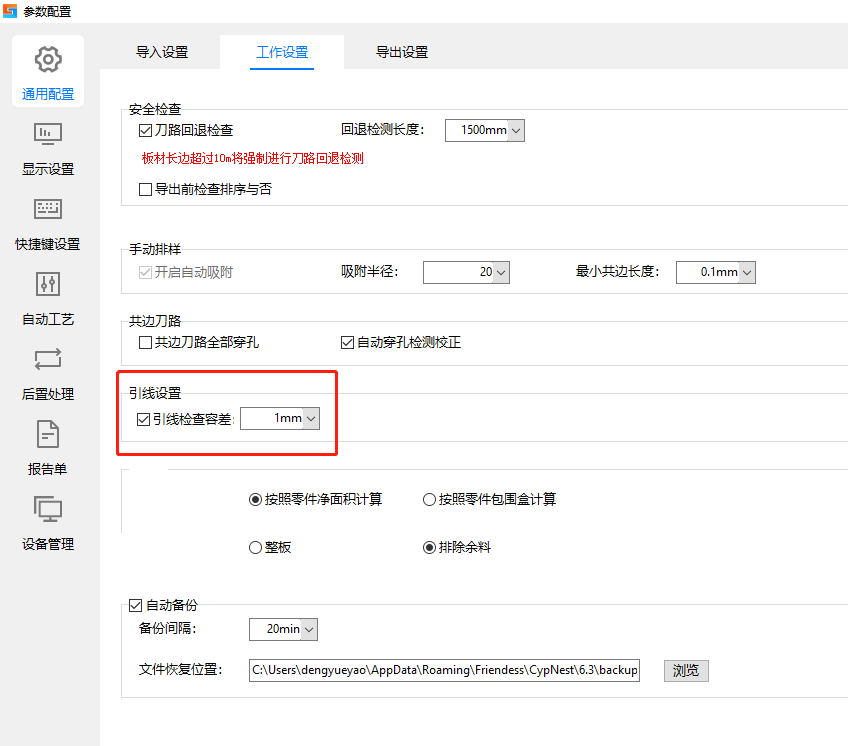Viewport: 848px width, 746px height.
Task: Expand 回退检测长度 1500mm dropdown
Action: 516,130
